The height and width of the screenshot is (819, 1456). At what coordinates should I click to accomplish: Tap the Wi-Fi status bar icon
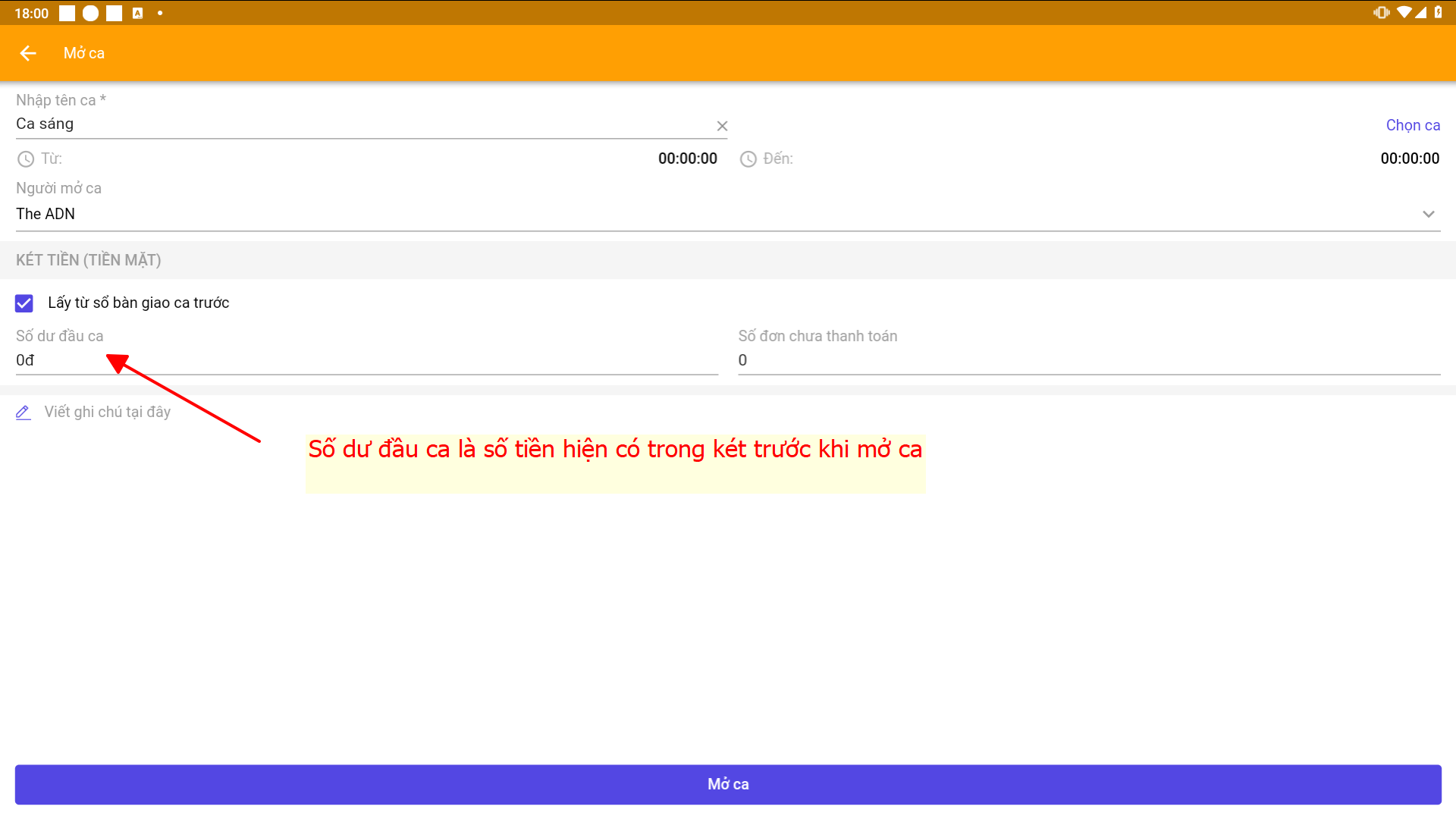tap(1404, 12)
